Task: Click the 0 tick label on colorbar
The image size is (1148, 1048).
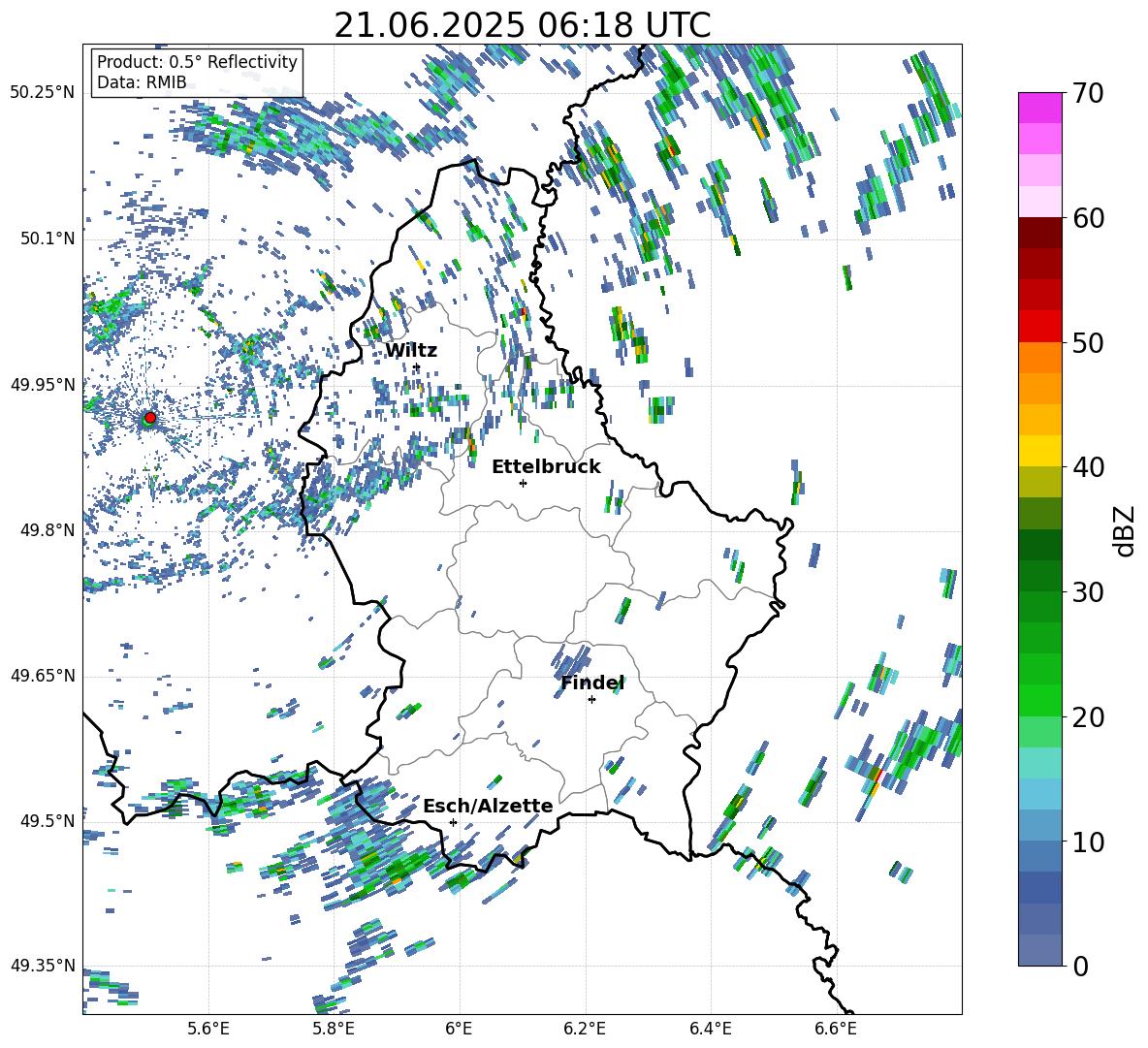Action: point(1080,966)
